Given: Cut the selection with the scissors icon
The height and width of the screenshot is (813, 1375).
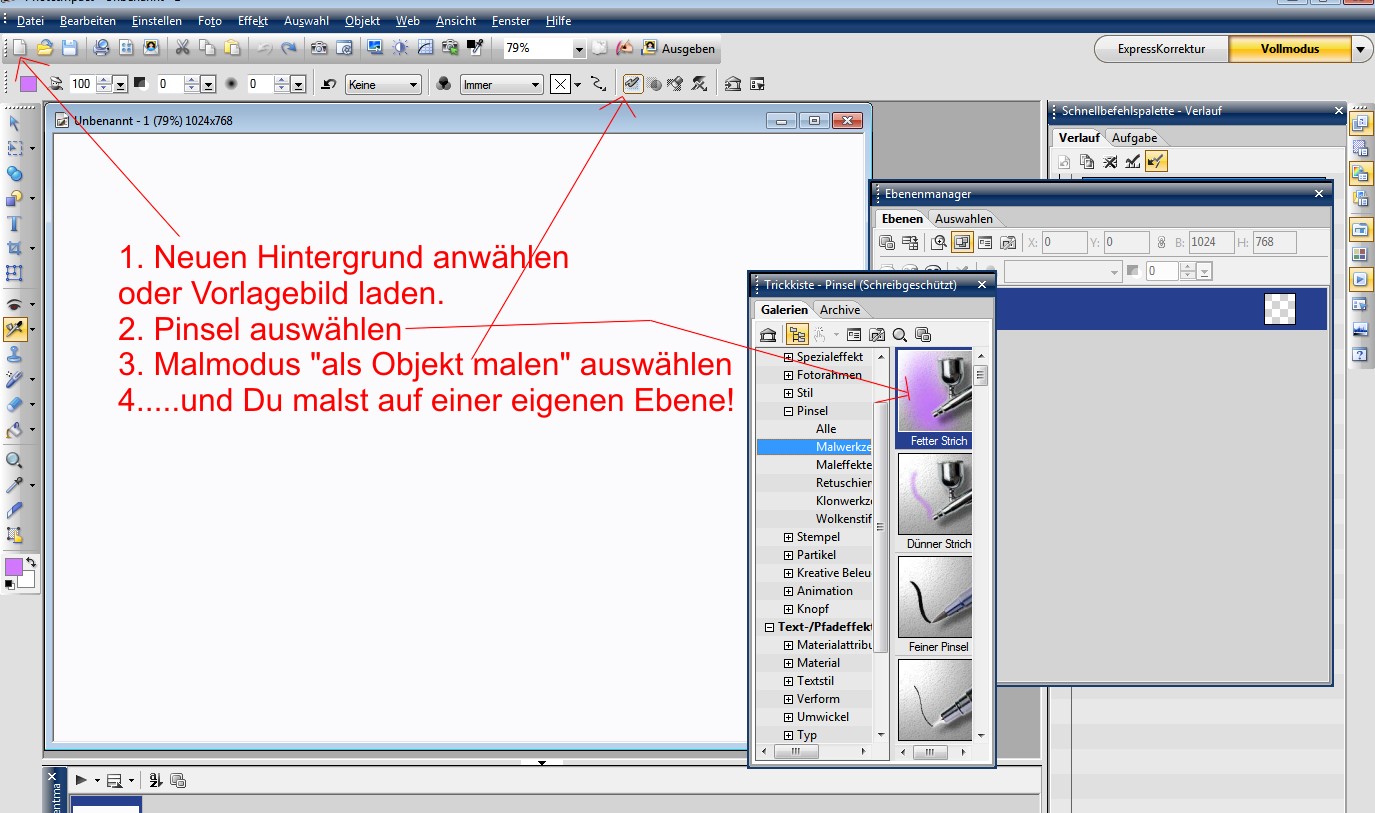Looking at the screenshot, I should pyautogui.click(x=182, y=47).
